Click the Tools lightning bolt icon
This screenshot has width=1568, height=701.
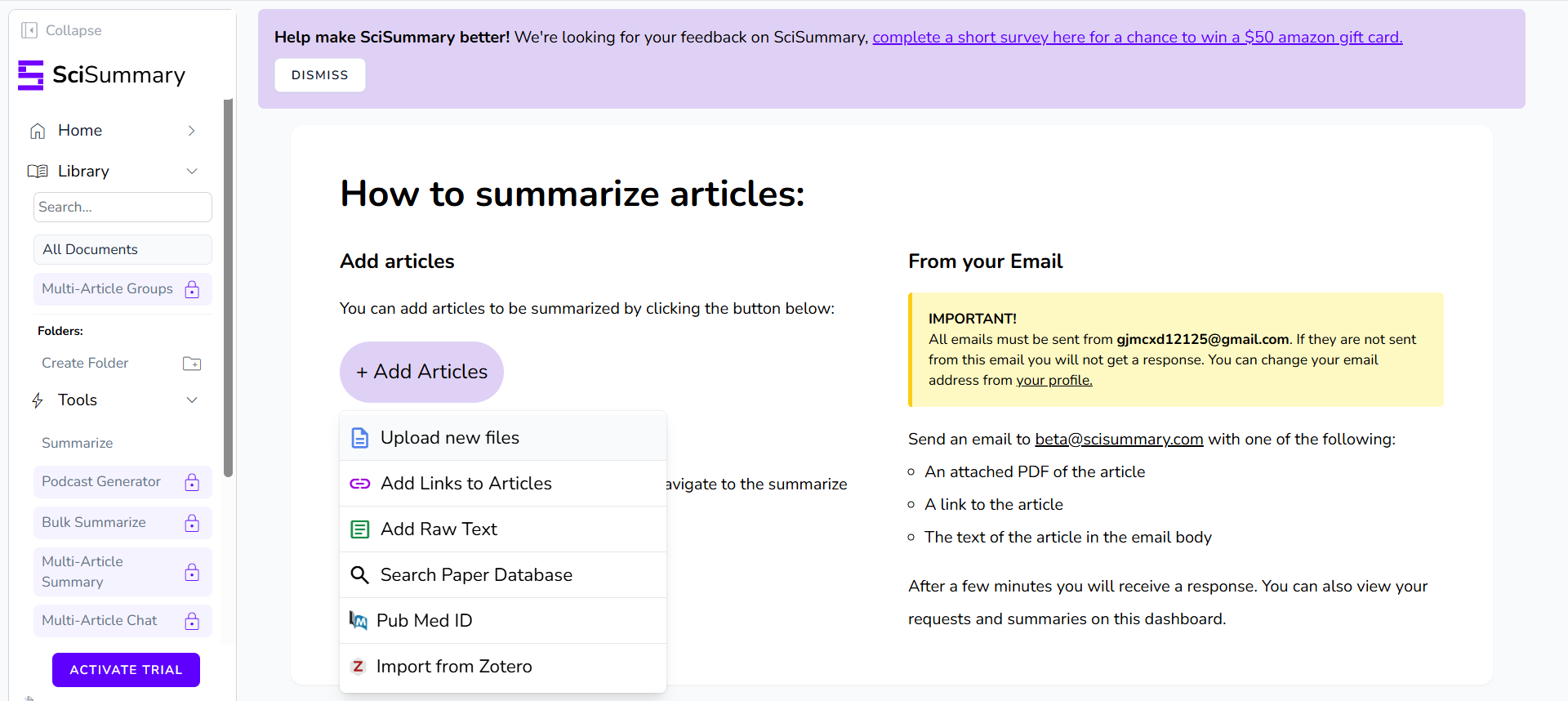38,400
